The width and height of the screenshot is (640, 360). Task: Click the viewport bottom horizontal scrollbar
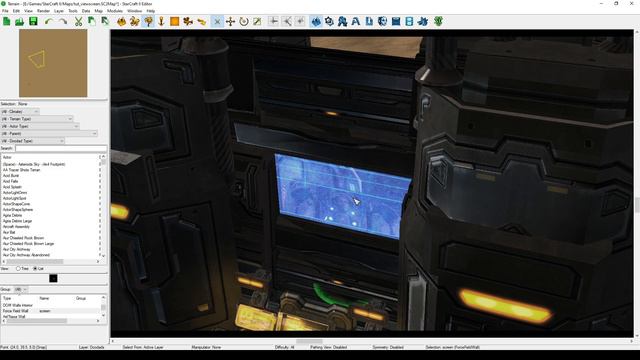click(371, 341)
